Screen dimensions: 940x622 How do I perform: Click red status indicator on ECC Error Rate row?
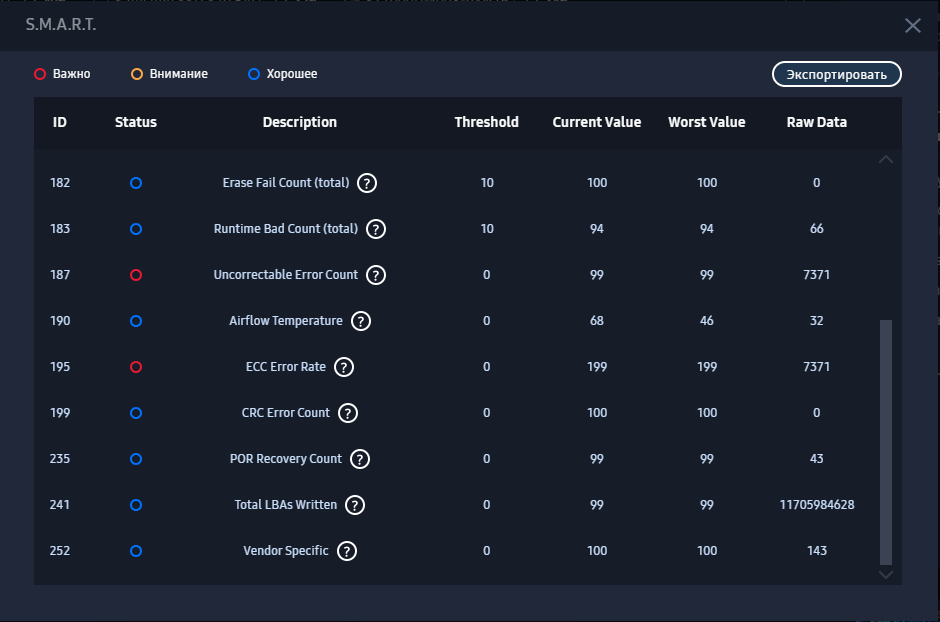point(136,367)
